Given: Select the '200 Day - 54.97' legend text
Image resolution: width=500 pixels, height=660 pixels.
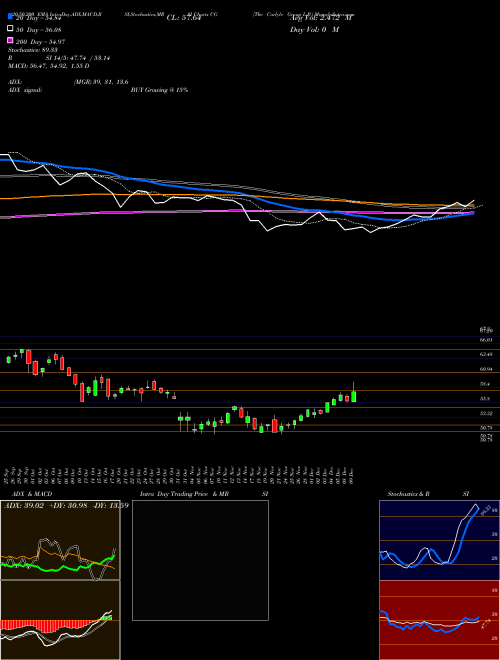Looking at the screenshot, I should (x=40, y=41).
